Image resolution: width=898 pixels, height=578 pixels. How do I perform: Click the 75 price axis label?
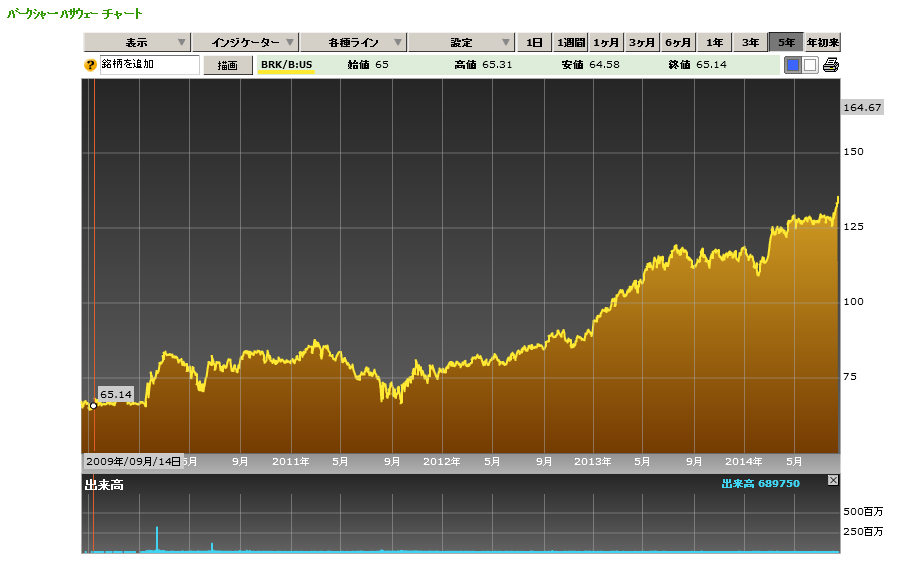[850, 377]
